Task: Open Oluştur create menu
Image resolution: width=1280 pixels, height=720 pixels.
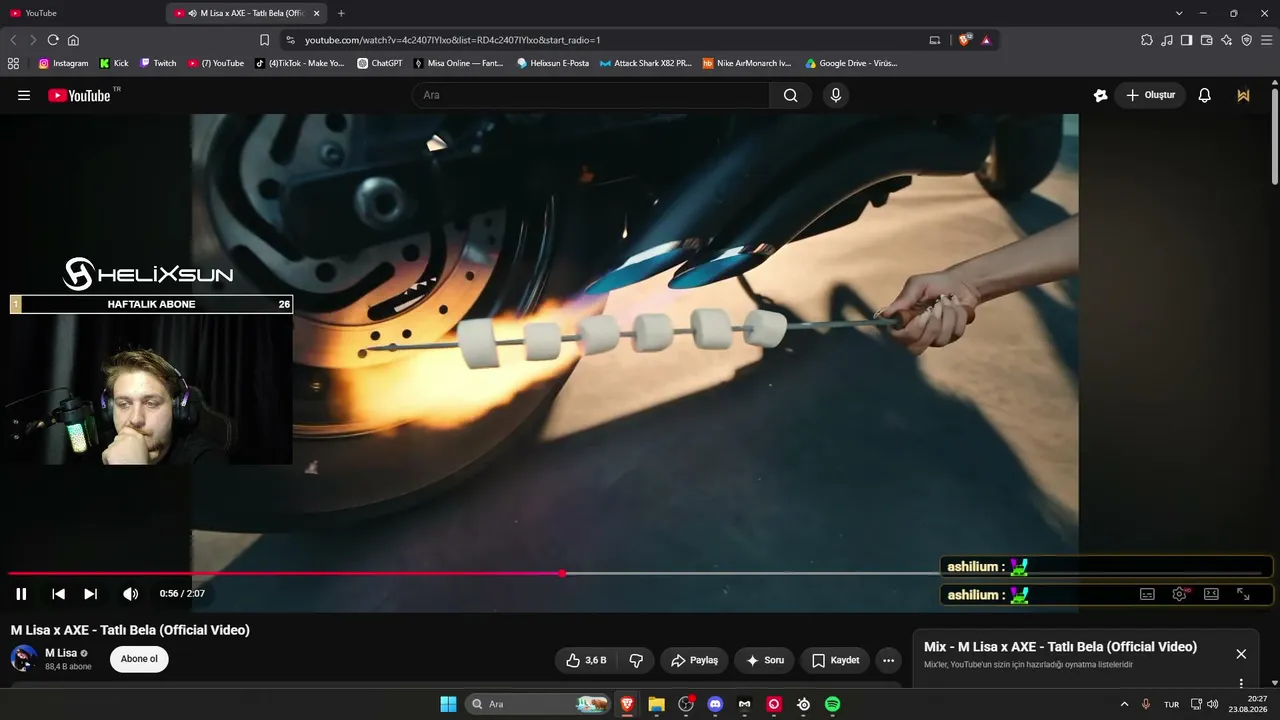Action: (1150, 95)
